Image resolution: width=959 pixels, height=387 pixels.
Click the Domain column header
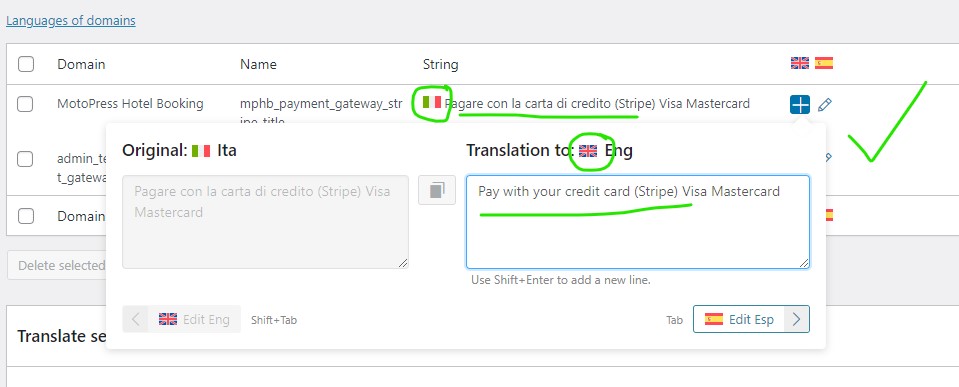point(81,64)
